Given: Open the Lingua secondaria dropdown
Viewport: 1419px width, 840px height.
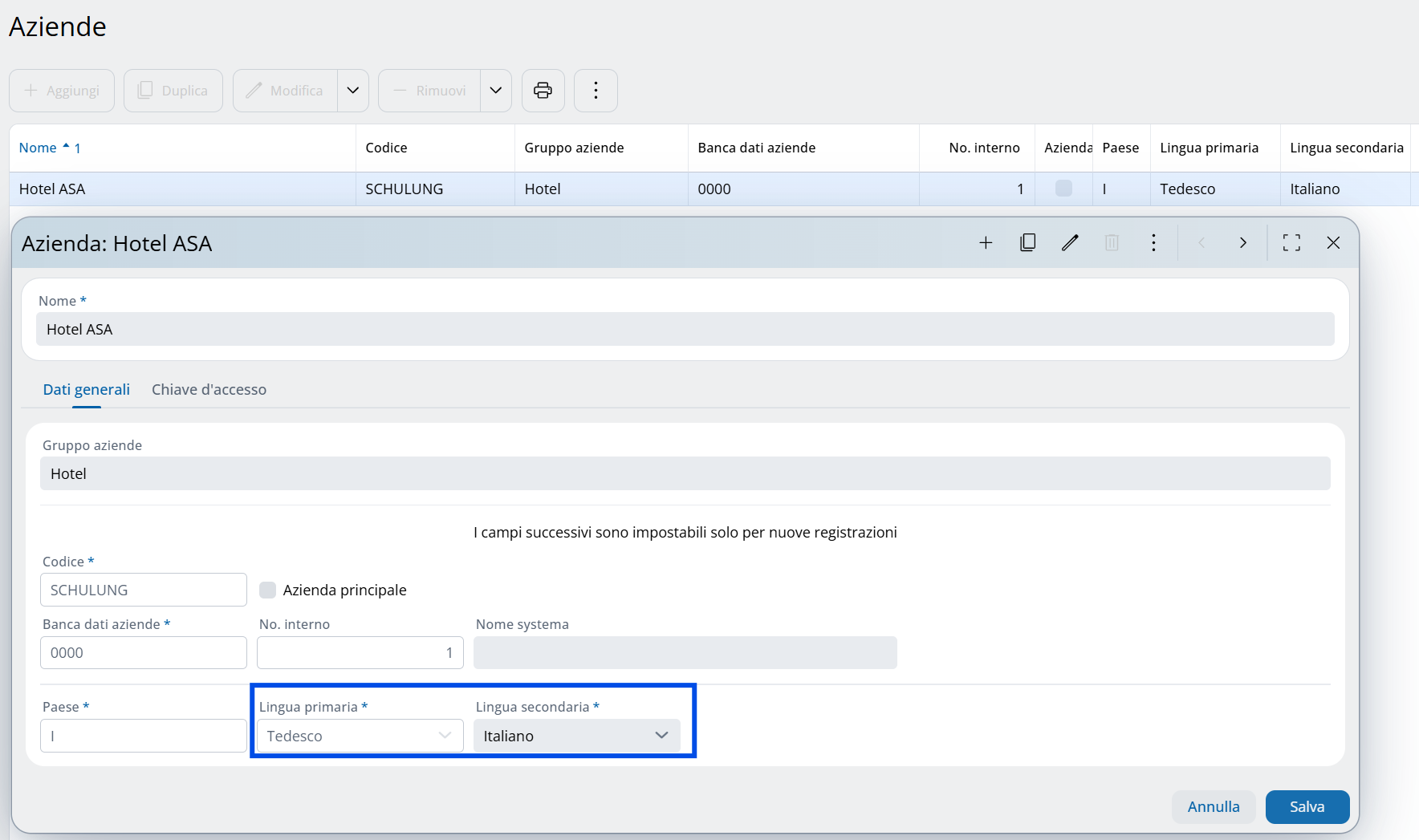Looking at the screenshot, I should coord(576,736).
